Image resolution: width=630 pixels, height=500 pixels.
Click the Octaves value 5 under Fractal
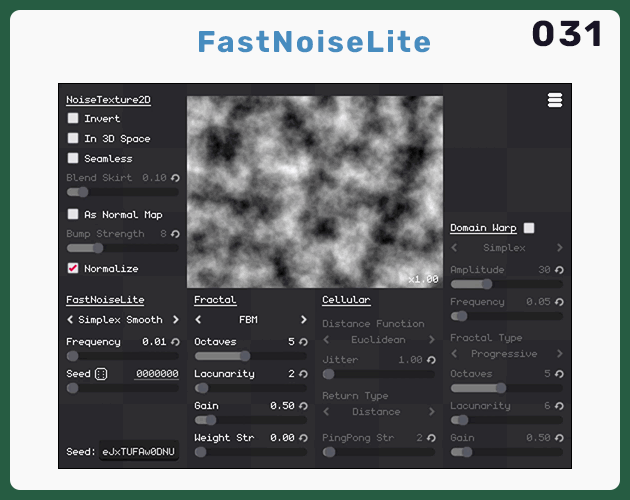291,342
